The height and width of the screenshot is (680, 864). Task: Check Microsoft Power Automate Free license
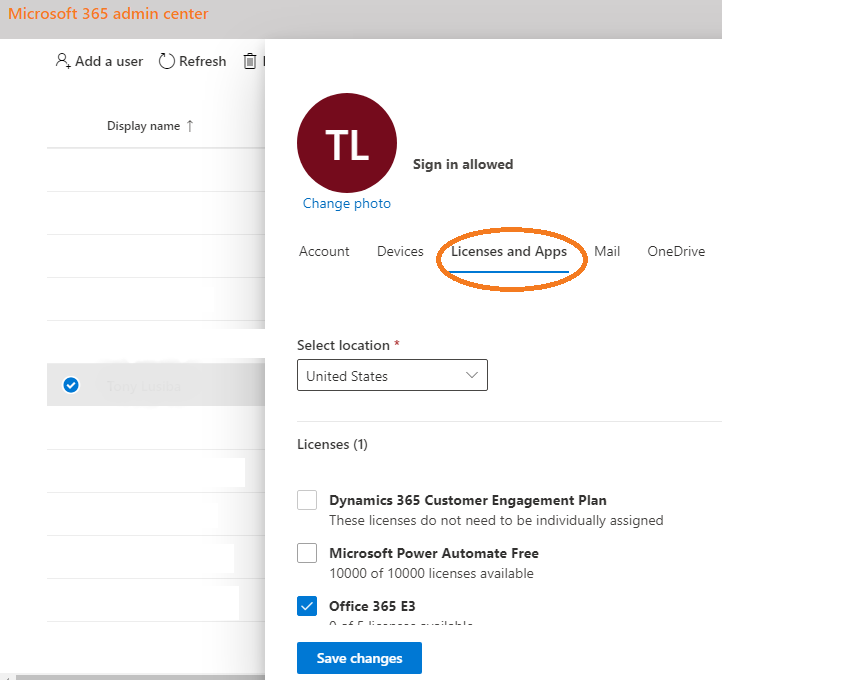(307, 553)
